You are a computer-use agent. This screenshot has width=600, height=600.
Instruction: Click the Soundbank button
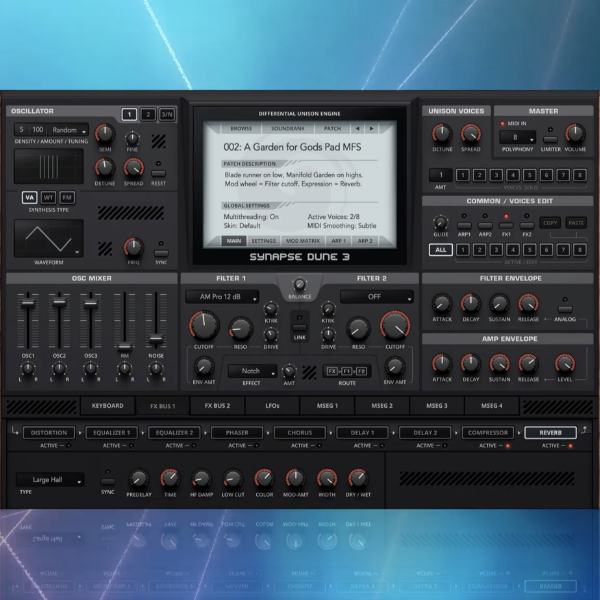tap(288, 129)
